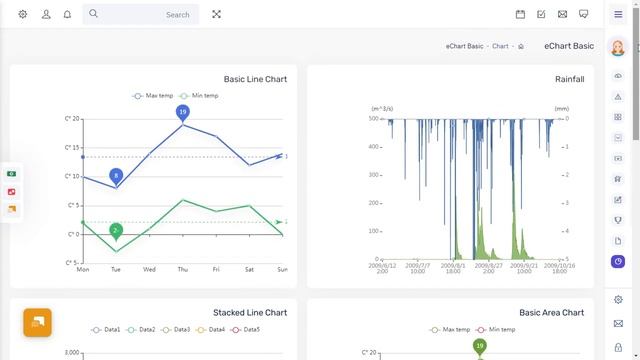Toggle Min temp legend in Basic Line Chart
Viewport: 640px width, 360px height.
[199, 96]
